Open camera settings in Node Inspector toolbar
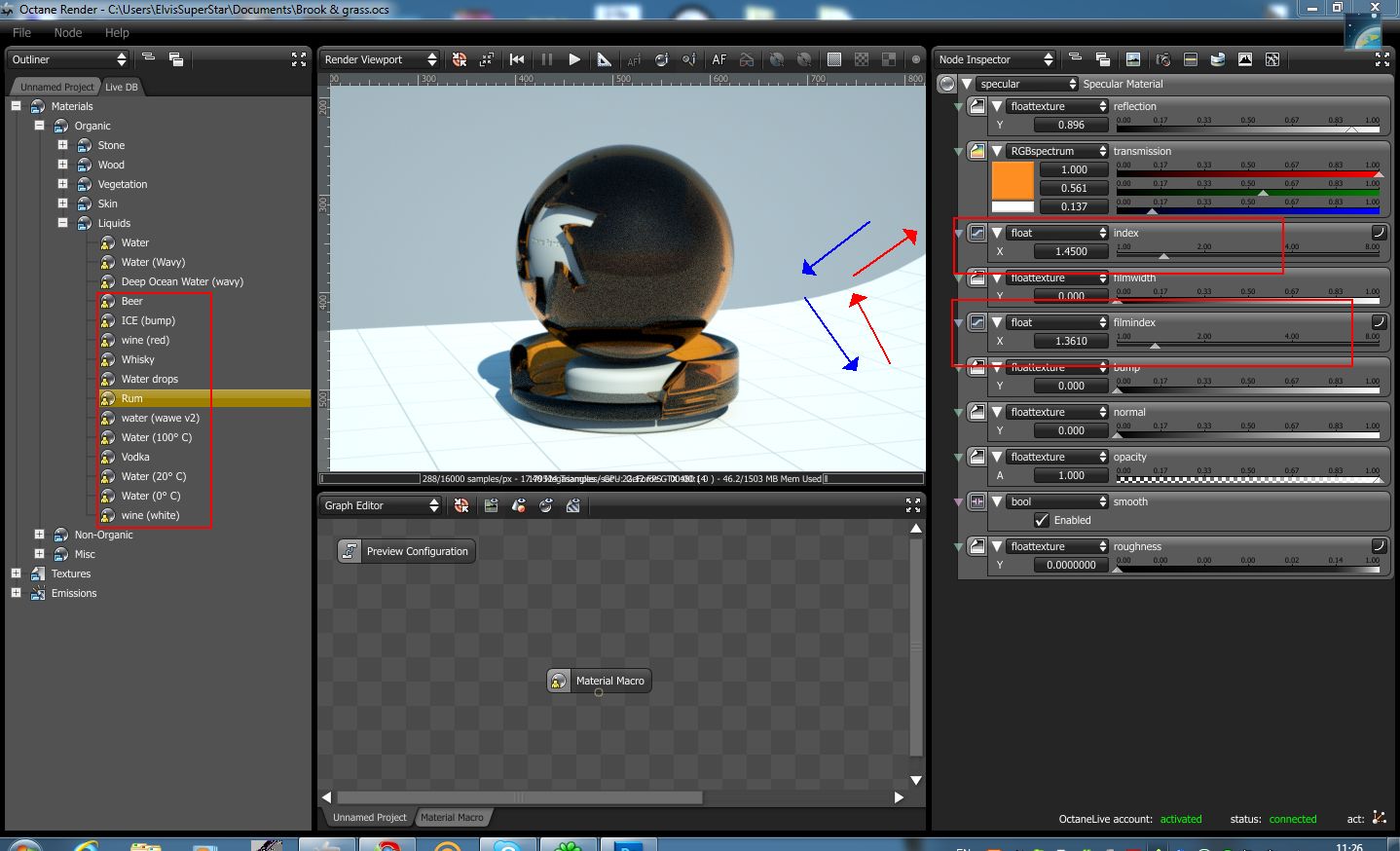The image size is (1400, 851). coord(1161,59)
